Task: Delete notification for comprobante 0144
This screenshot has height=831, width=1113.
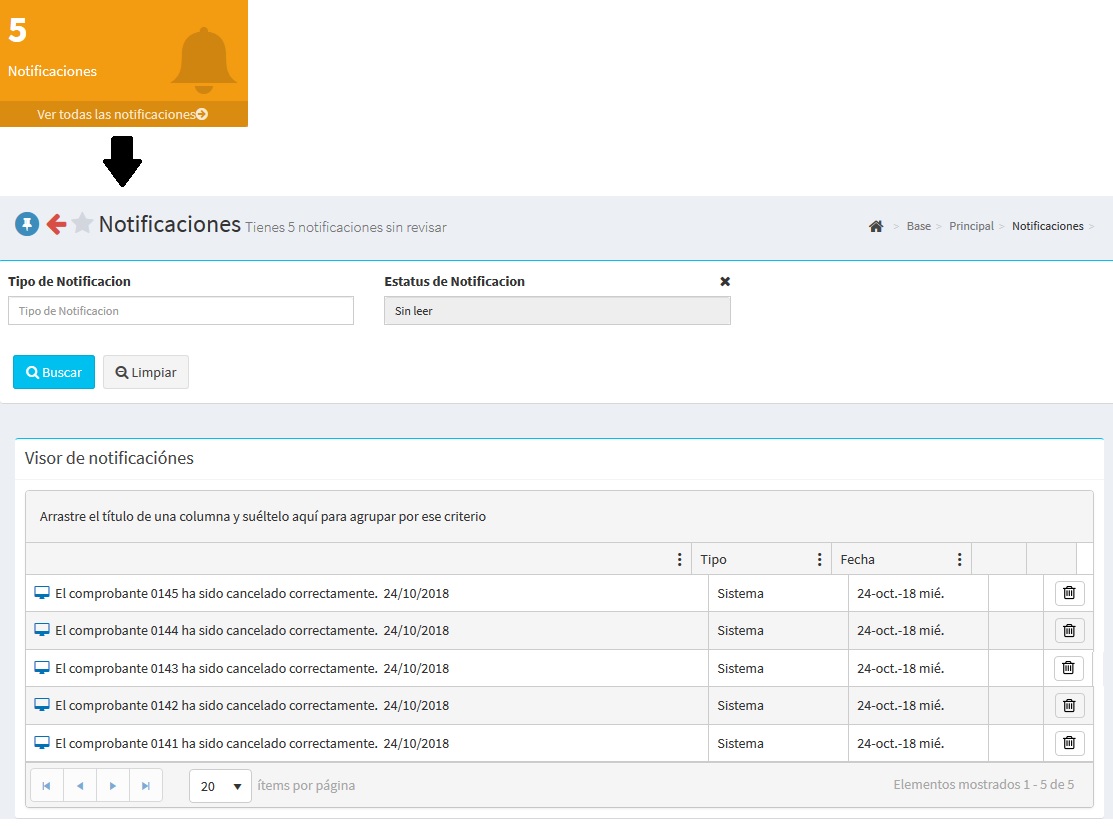Action: pyautogui.click(x=1069, y=630)
